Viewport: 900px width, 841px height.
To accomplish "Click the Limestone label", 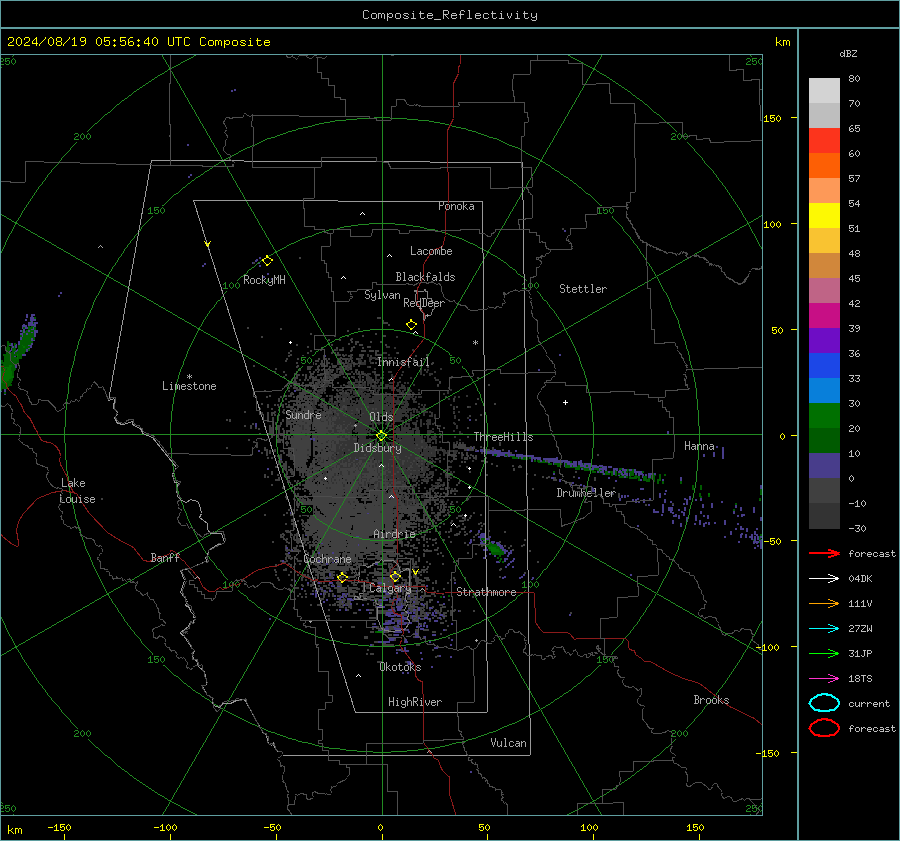I will [189, 386].
